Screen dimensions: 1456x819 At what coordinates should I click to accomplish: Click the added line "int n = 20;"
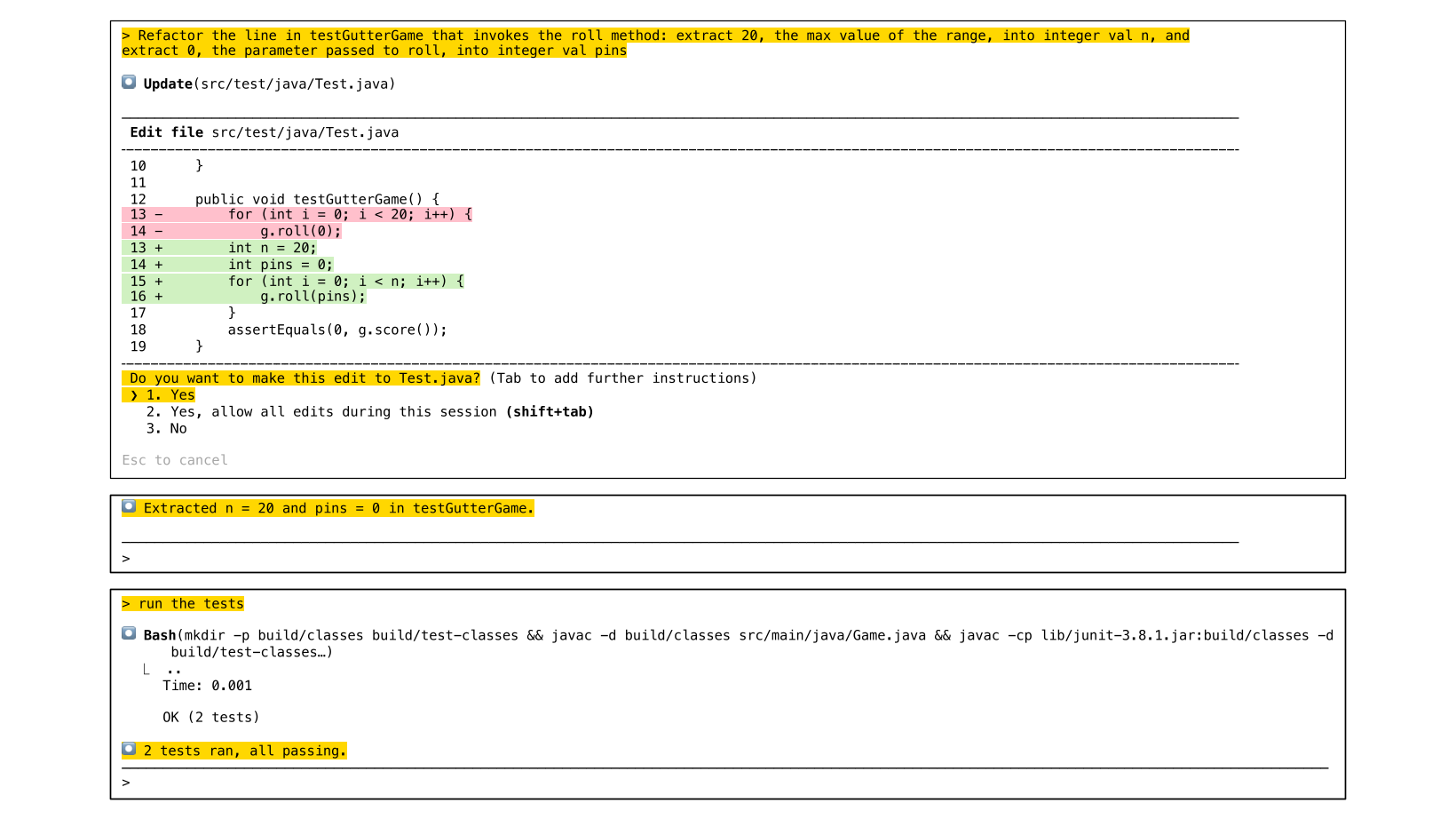click(272, 248)
